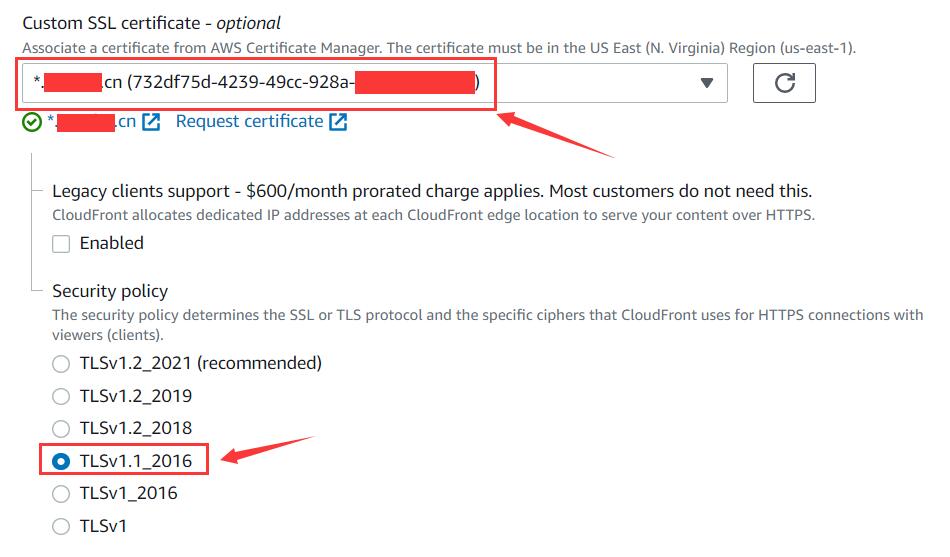Select the plain TLSv1 policy option
The width and height of the screenshot is (950, 557).
click(x=62, y=526)
